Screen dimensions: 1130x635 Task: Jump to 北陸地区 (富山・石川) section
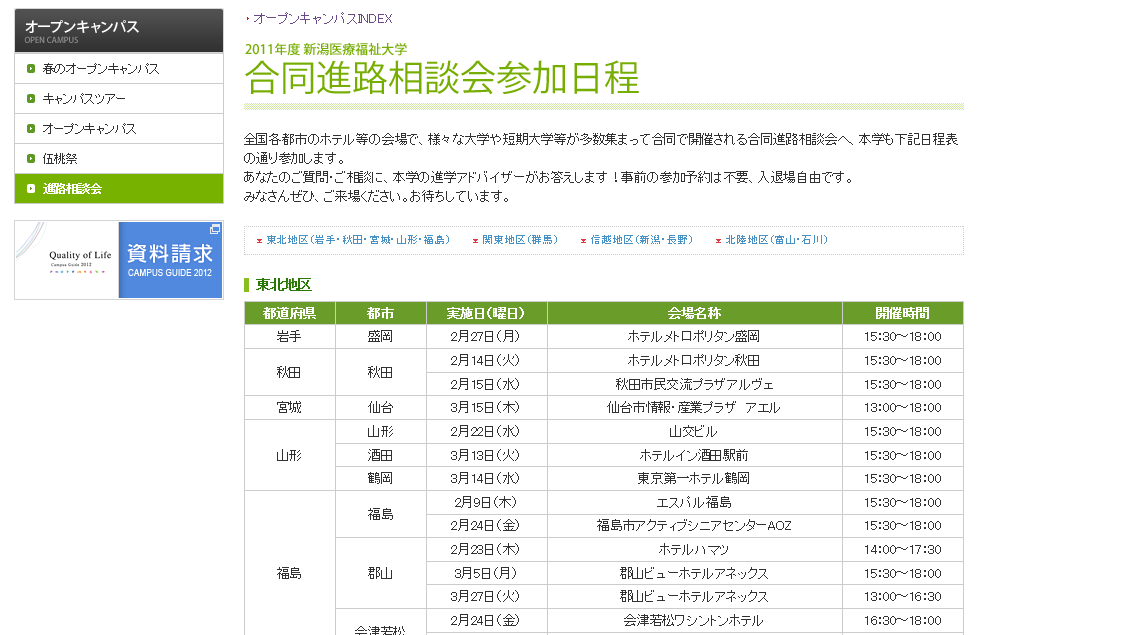pyautogui.click(x=776, y=240)
